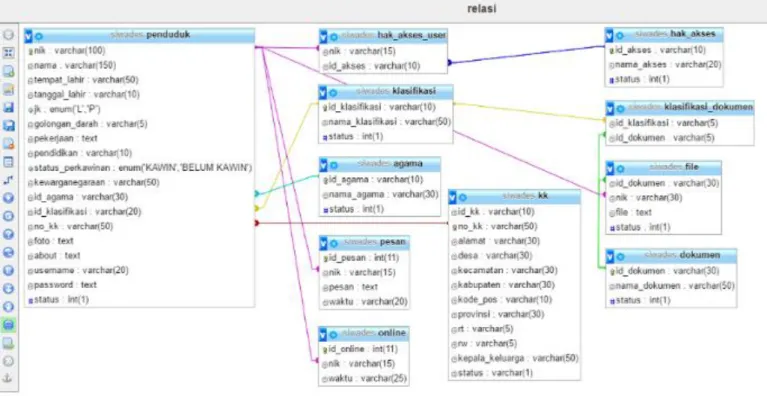Click the single floppy disk save page icon

coord(9,108)
